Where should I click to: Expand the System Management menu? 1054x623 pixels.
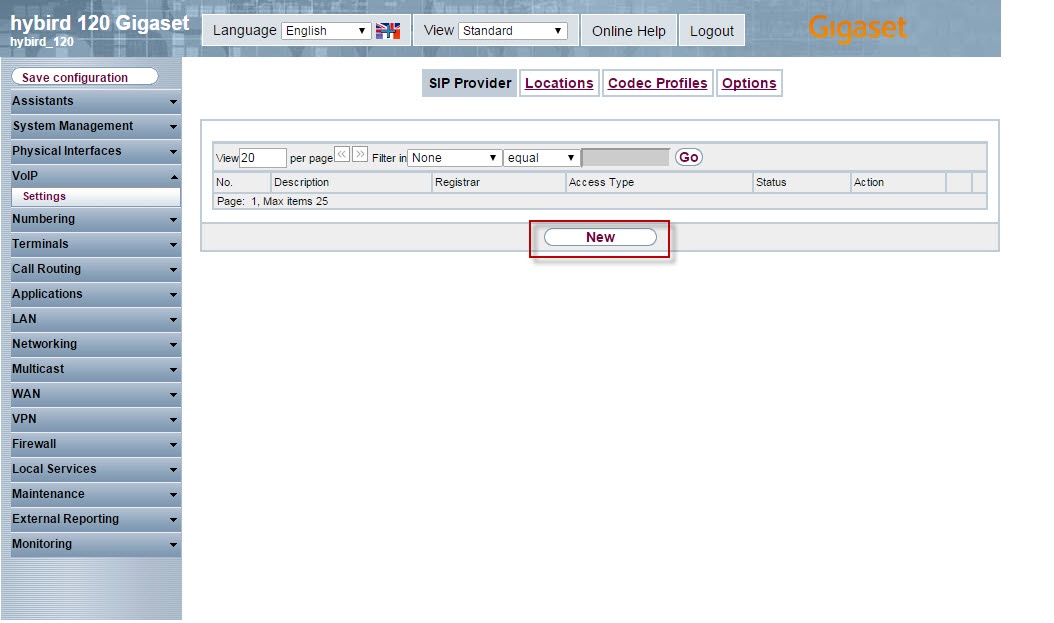click(x=95, y=126)
